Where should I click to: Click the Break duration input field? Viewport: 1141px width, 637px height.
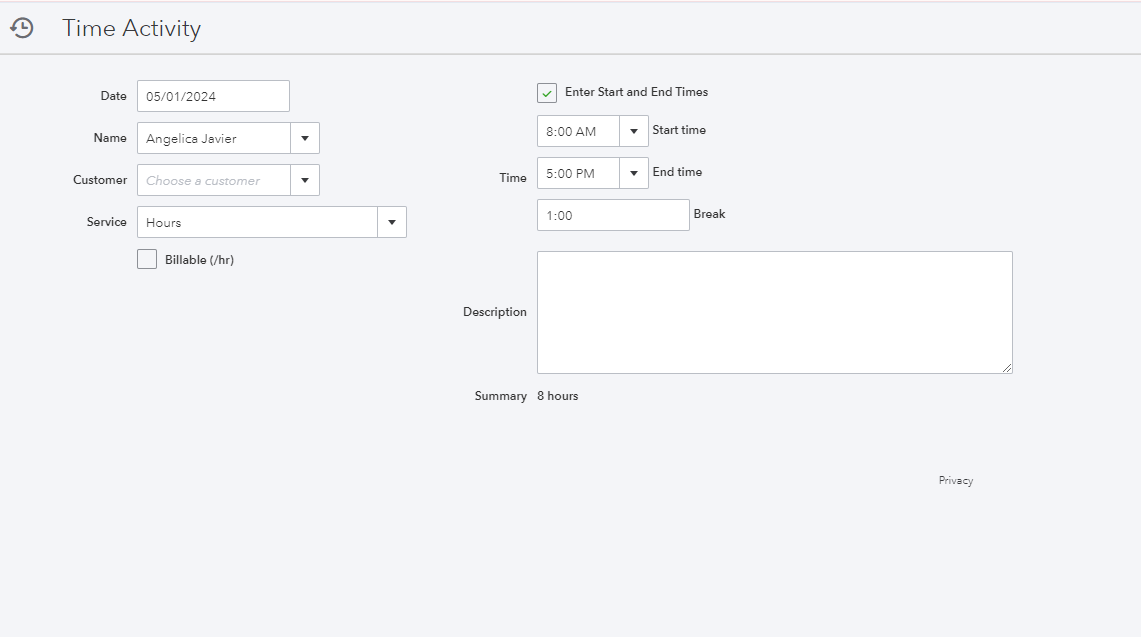[613, 215]
